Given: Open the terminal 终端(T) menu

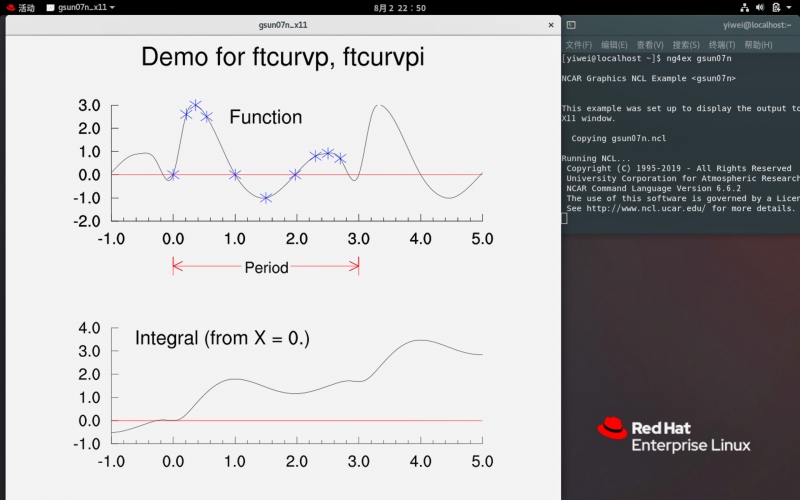Looking at the screenshot, I should [722, 45].
